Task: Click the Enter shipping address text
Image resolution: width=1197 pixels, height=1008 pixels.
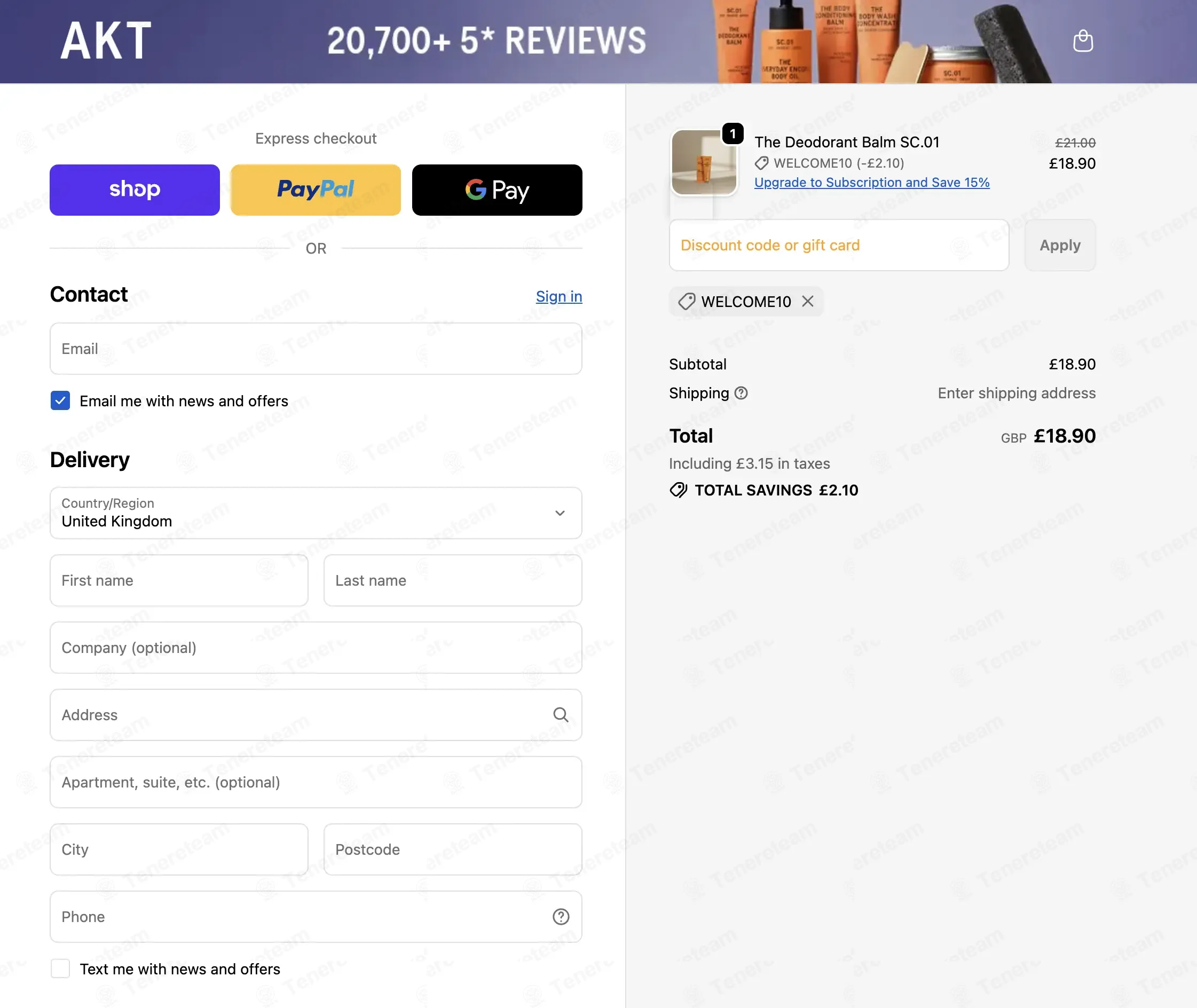Action: coord(1017,393)
